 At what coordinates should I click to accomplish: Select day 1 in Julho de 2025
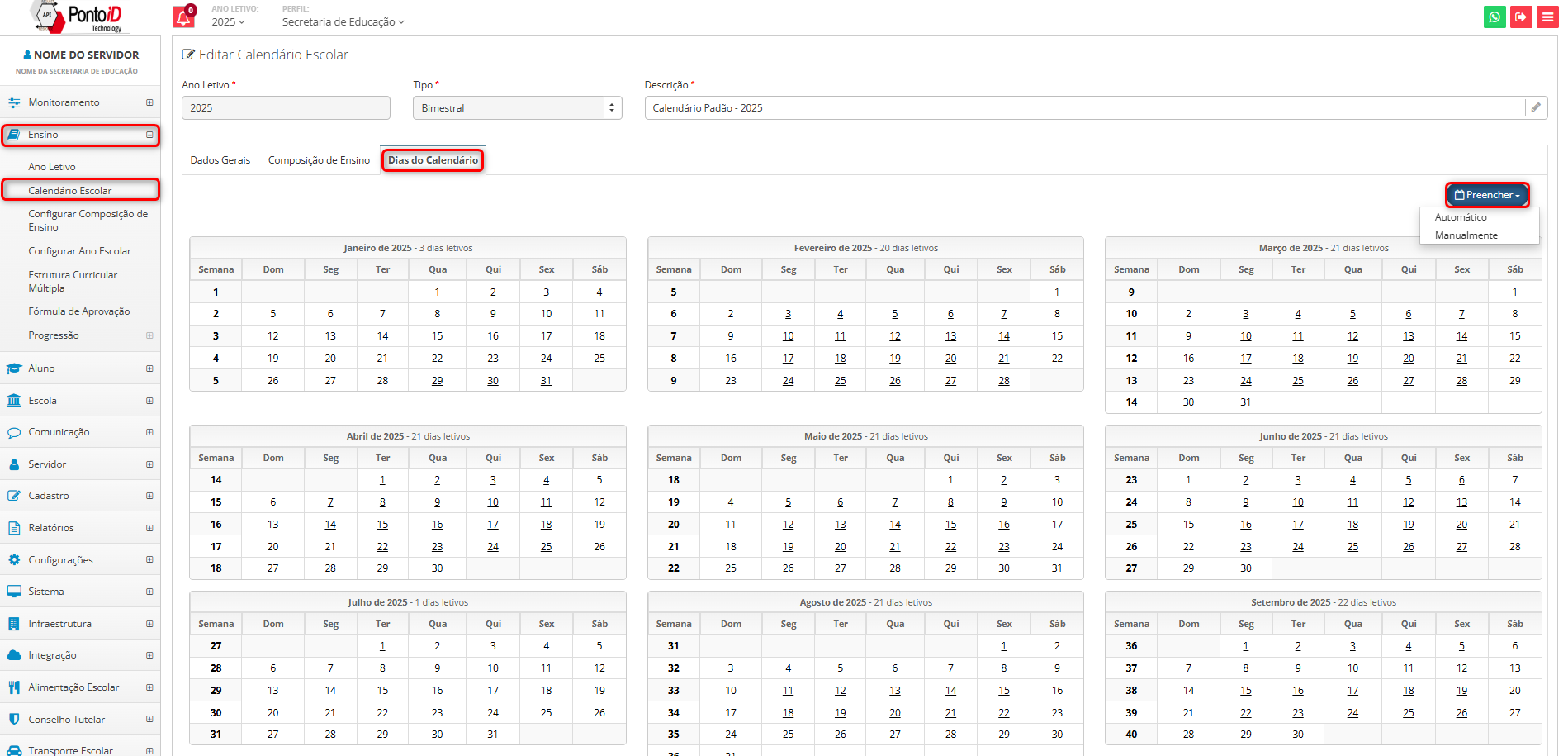click(x=382, y=646)
